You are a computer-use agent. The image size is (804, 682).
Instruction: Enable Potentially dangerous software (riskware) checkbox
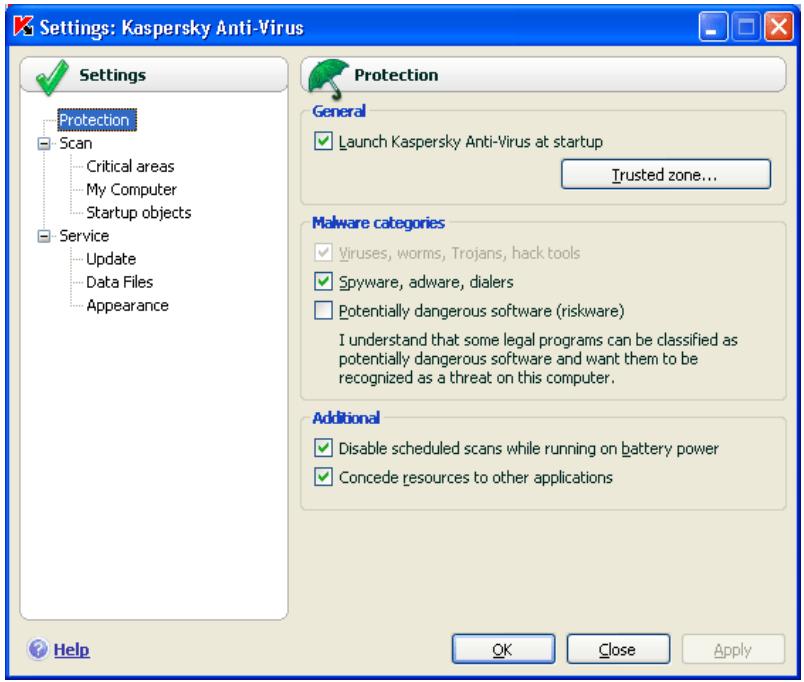click(x=323, y=310)
